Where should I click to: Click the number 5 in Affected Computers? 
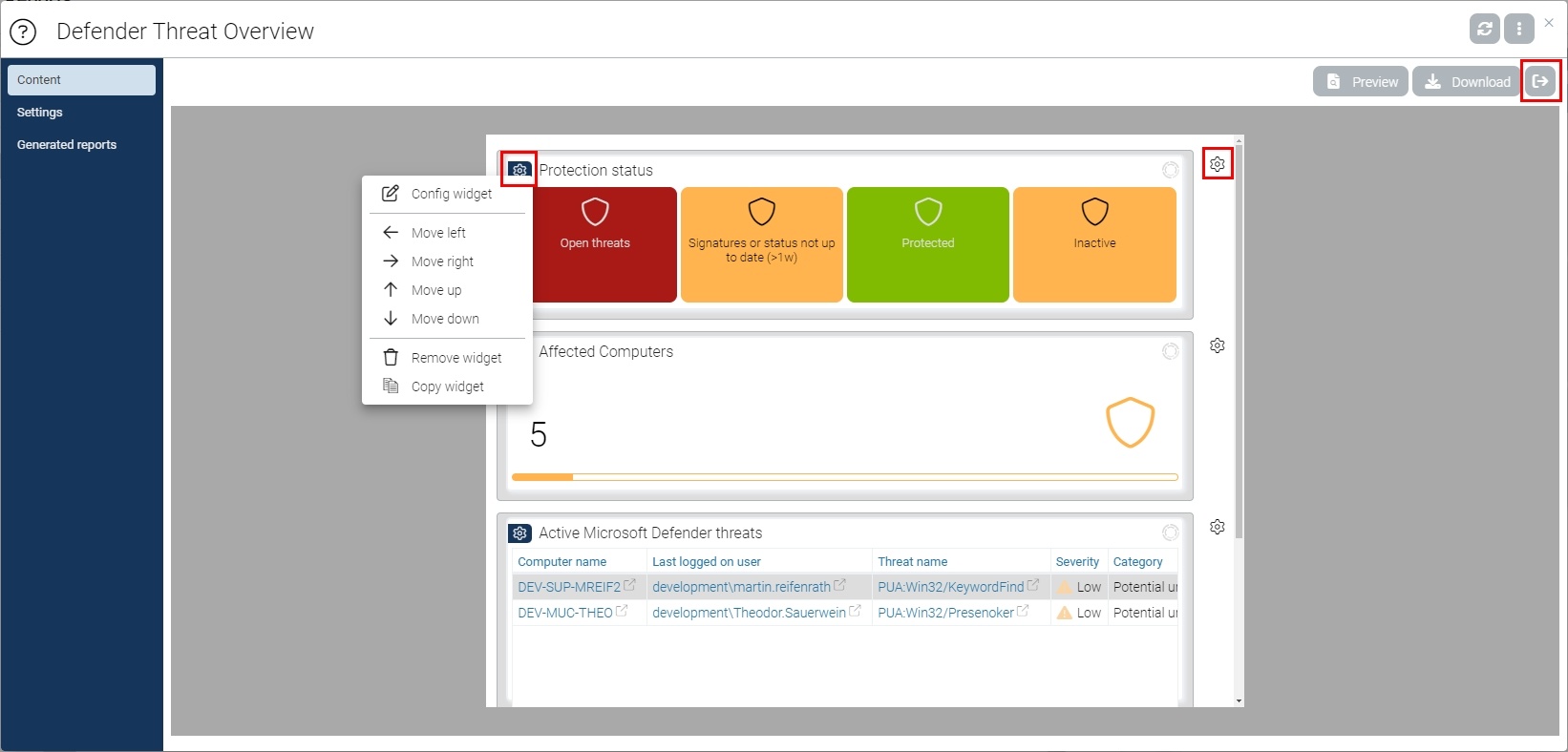539,435
